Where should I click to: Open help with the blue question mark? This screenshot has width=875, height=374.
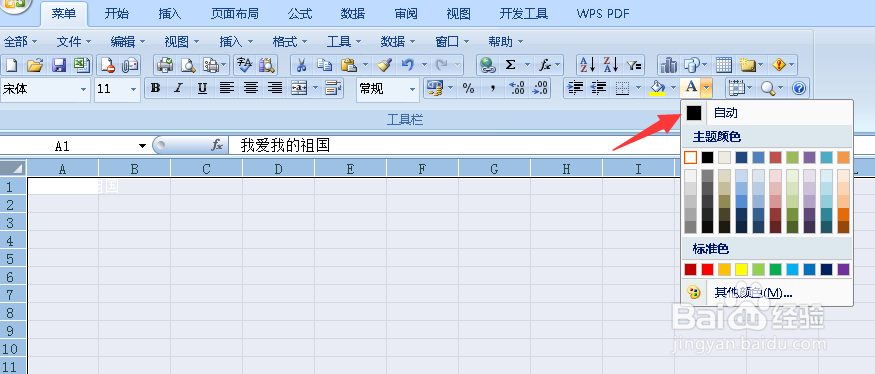coord(799,88)
